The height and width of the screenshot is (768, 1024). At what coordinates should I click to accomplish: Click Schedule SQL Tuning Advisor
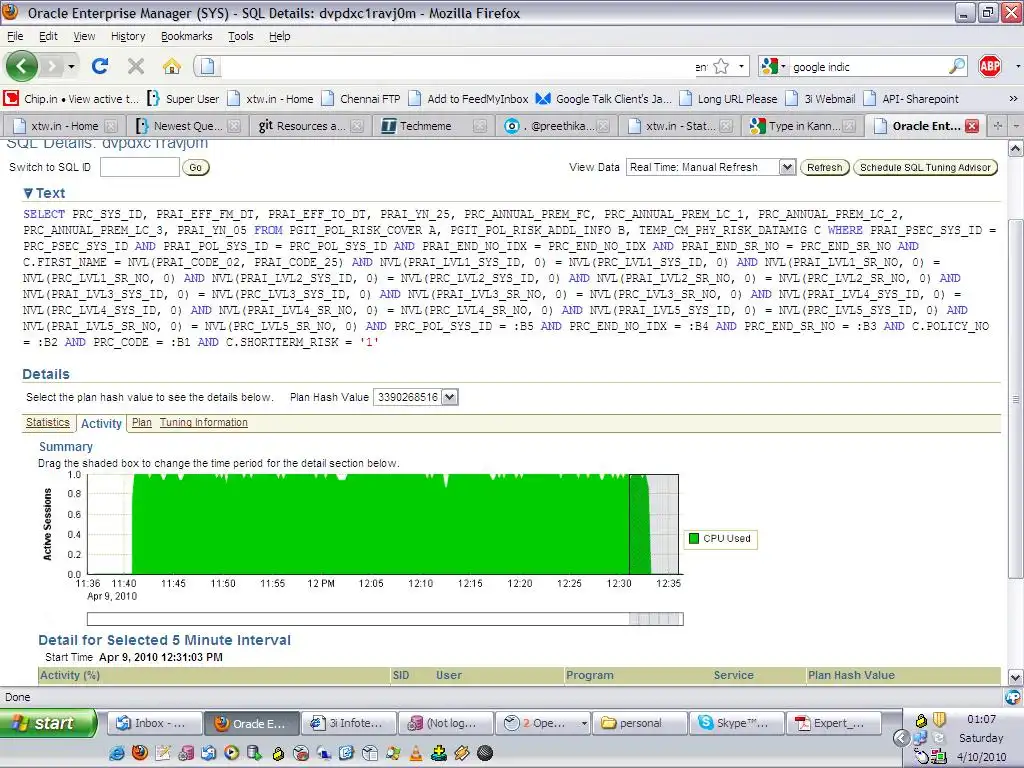(925, 167)
